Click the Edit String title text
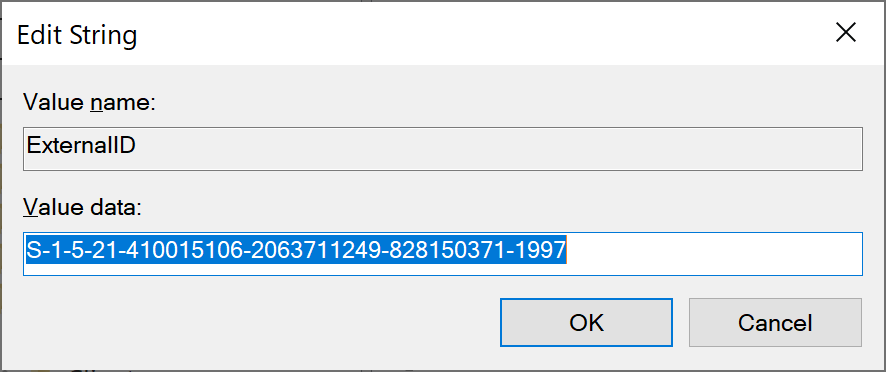Image resolution: width=886 pixels, height=372 pixels. [x=77, y=36]
